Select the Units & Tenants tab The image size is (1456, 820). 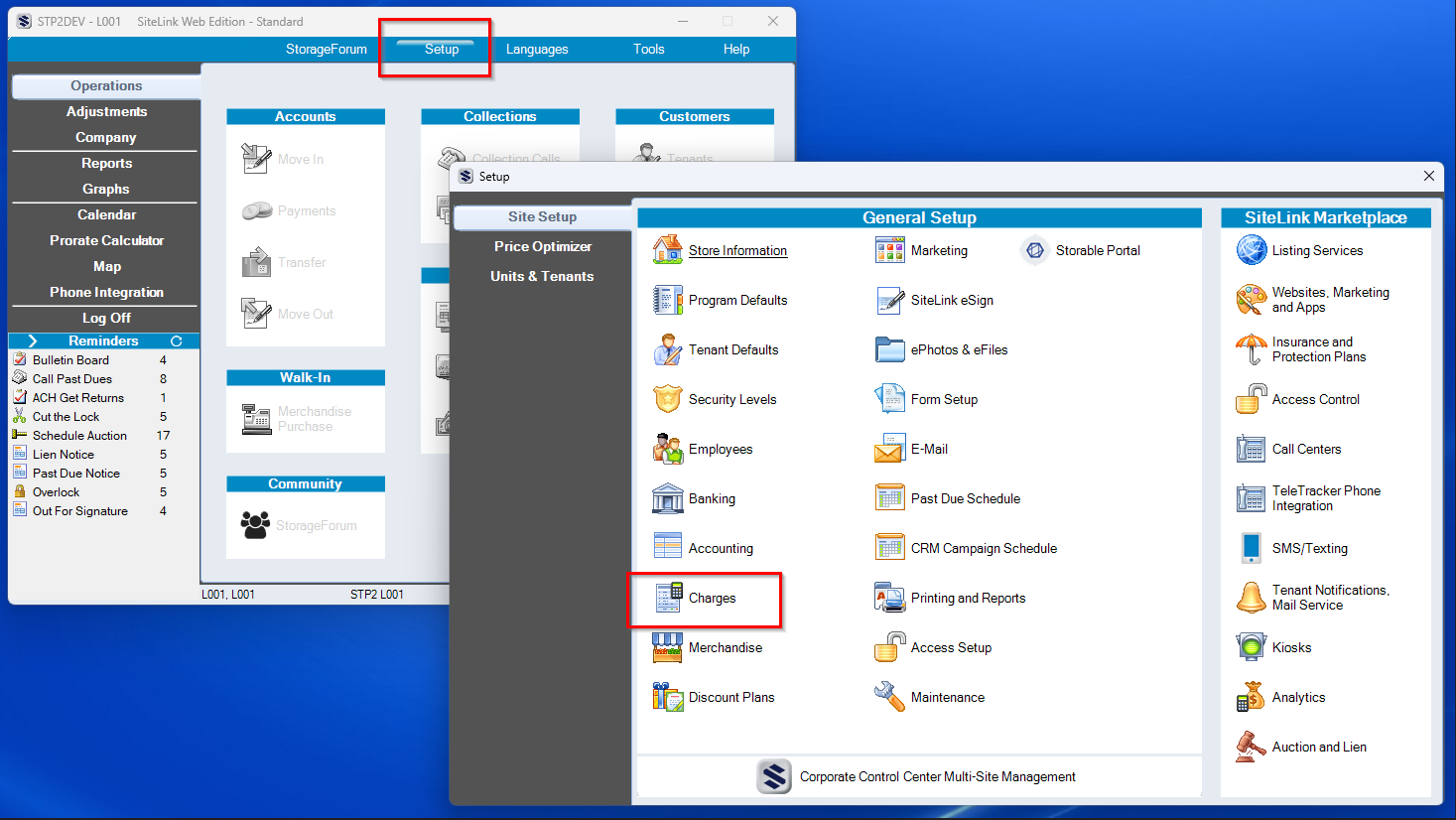click(542, 276)
